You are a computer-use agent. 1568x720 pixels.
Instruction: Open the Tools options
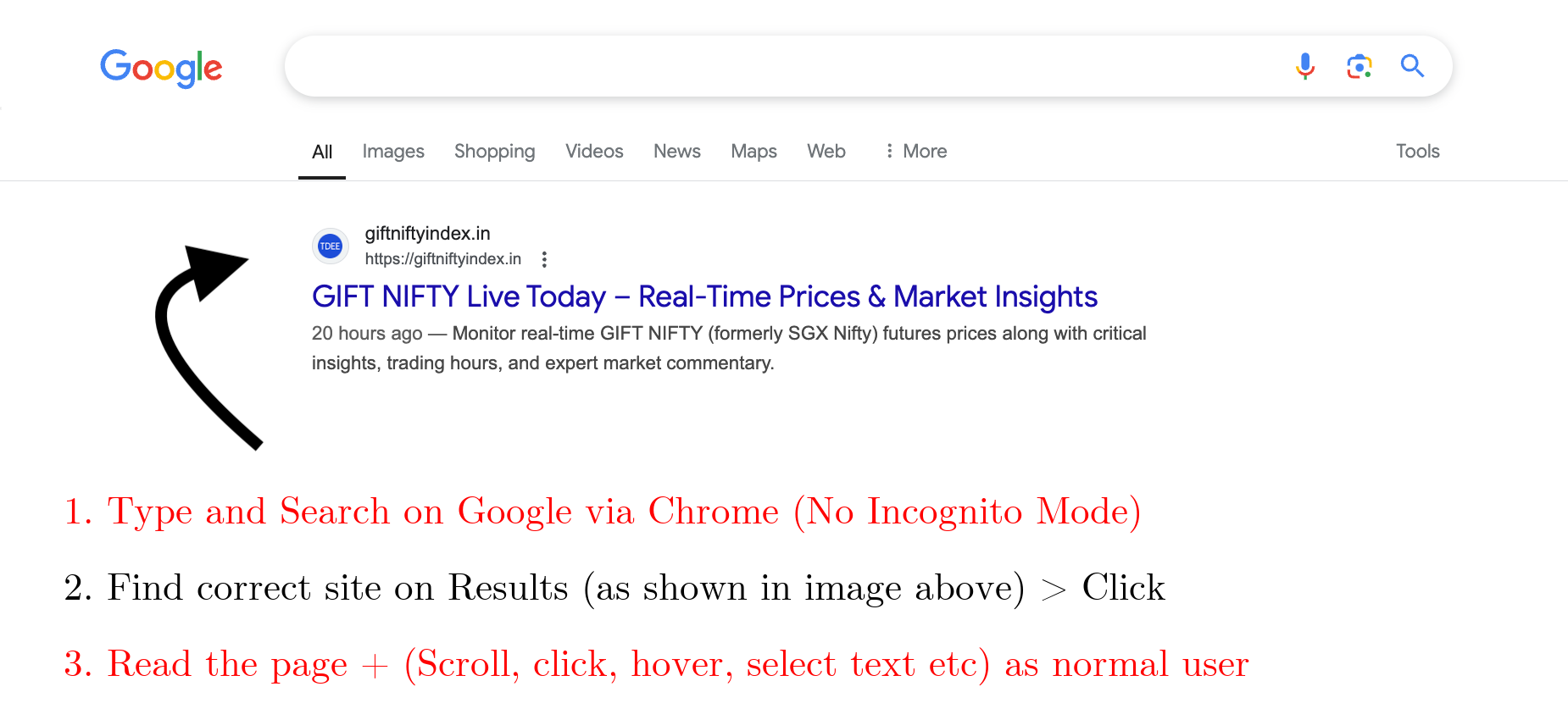click(1417, 151)
